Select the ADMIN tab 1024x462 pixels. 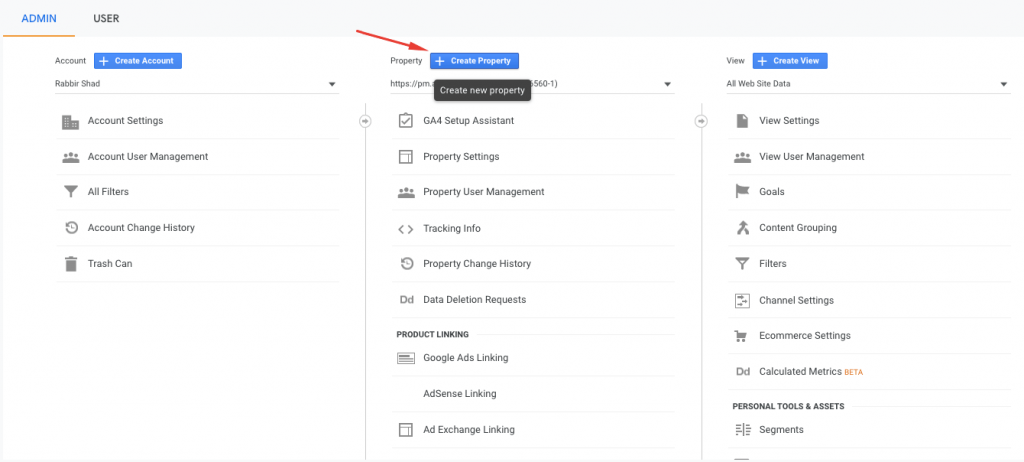pos(38,19)
